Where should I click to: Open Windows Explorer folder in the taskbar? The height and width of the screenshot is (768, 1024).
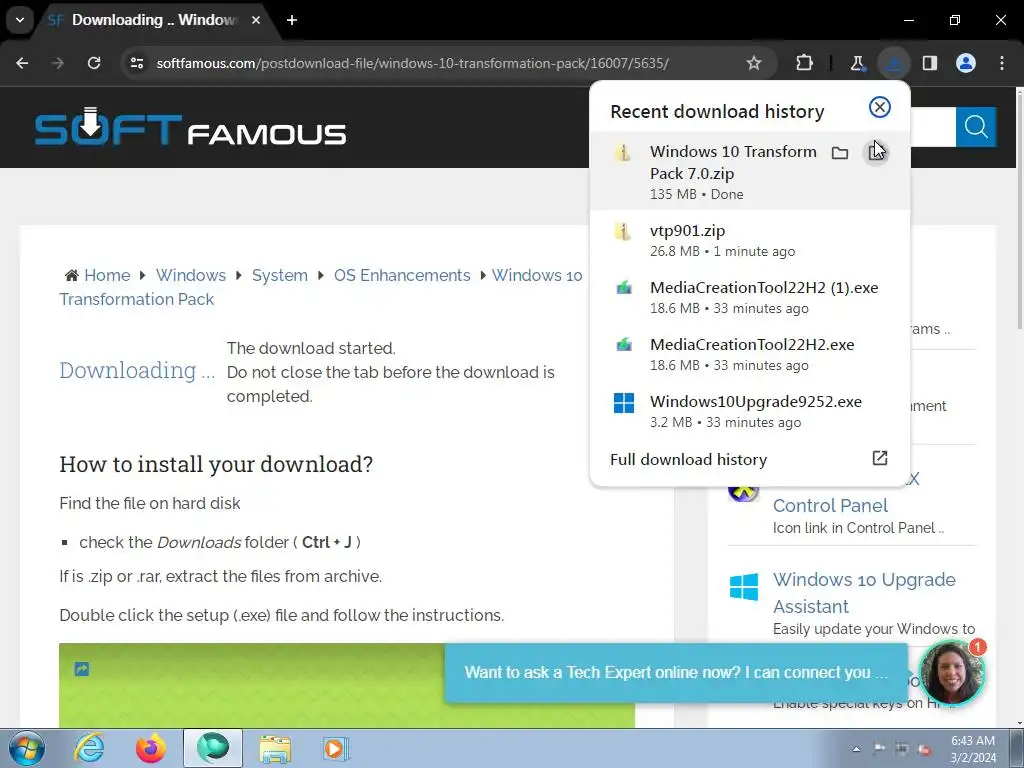pos(275,748)
